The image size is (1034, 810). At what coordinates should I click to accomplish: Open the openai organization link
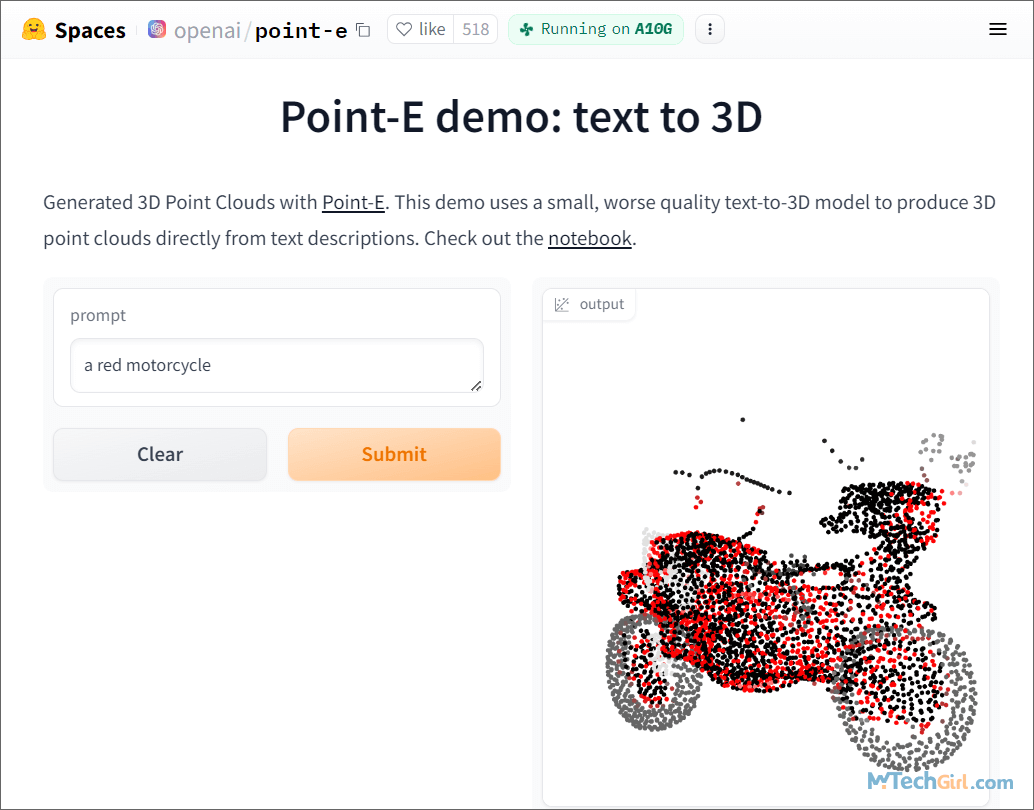[x=207, y=30]
